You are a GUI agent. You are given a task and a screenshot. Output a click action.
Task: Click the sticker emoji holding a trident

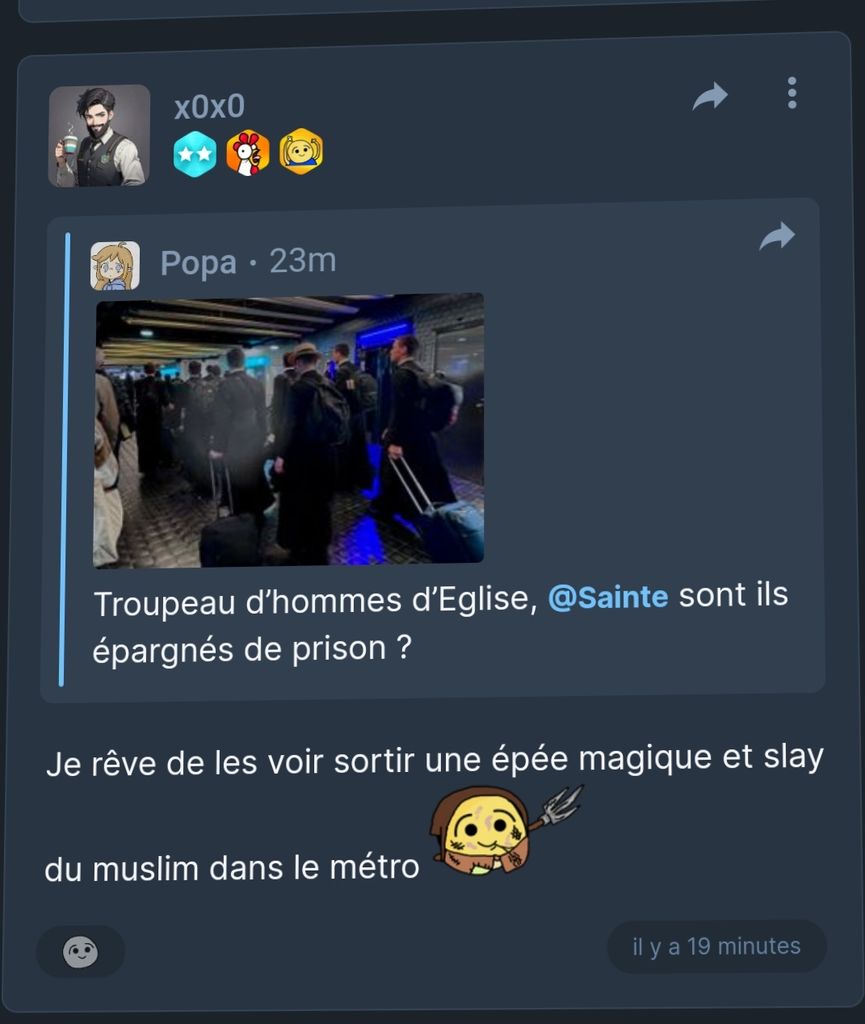point(505,829)
